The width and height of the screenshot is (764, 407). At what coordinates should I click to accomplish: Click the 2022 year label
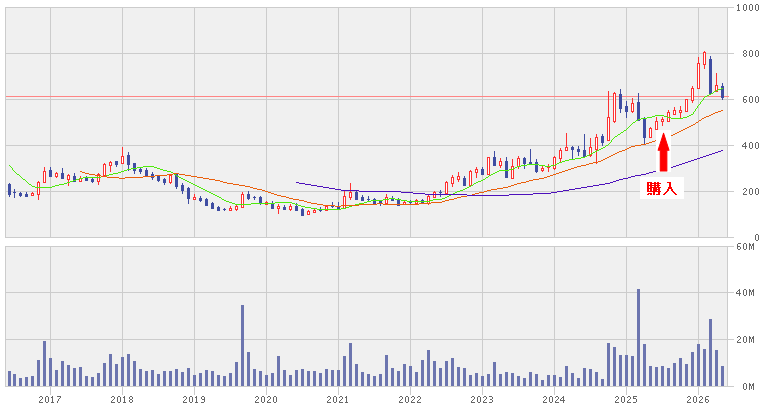point(410,400)
